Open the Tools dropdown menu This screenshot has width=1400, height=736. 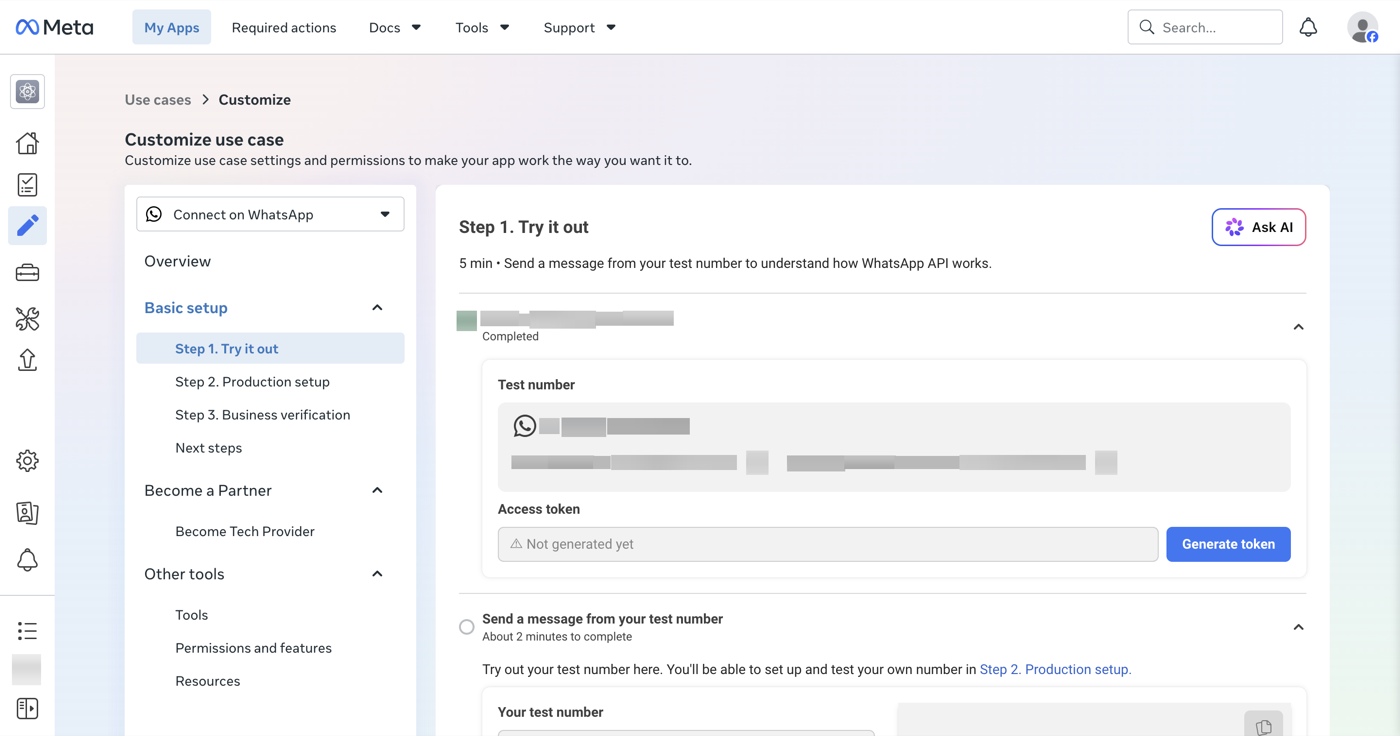pyautogui.click(x=482, y=27)
